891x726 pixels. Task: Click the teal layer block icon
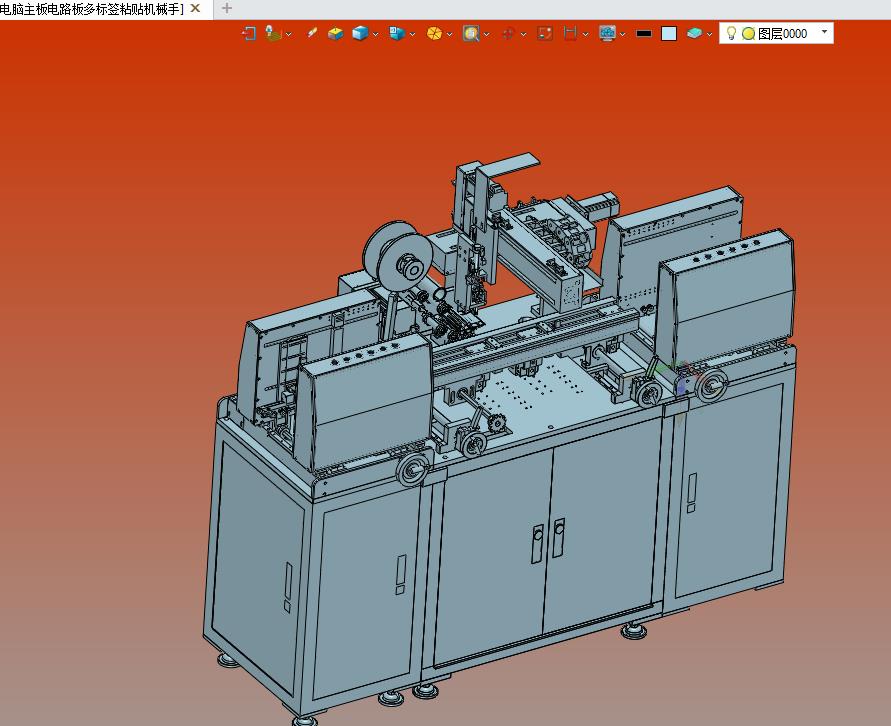coord(694,34)
